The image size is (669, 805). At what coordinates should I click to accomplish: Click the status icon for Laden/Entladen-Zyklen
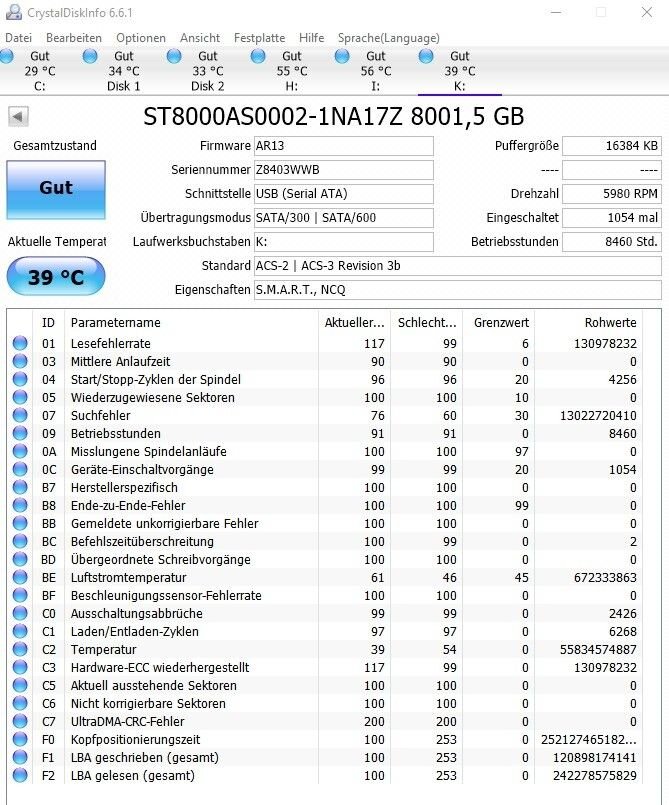click(20, 630)
